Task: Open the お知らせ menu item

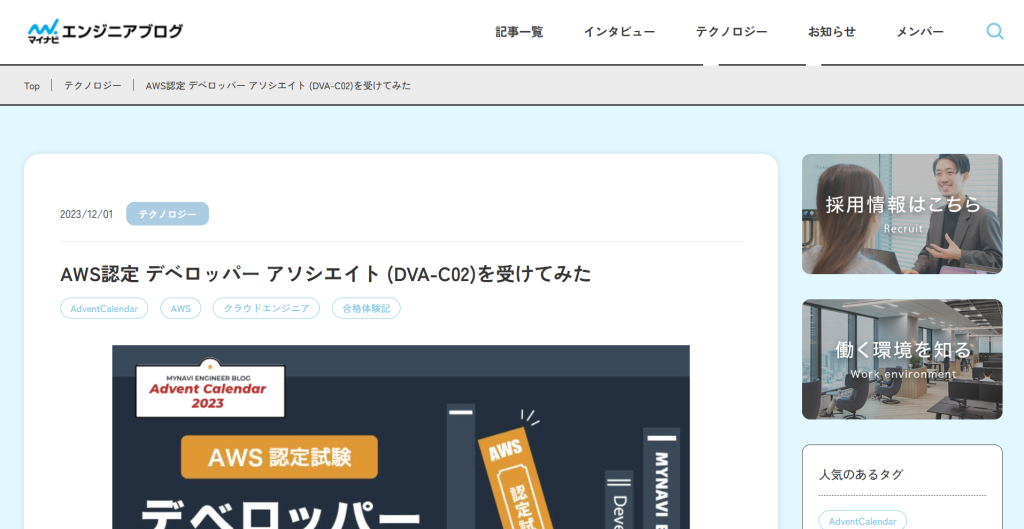Action: pyautogui.click(x=832, y=31)
